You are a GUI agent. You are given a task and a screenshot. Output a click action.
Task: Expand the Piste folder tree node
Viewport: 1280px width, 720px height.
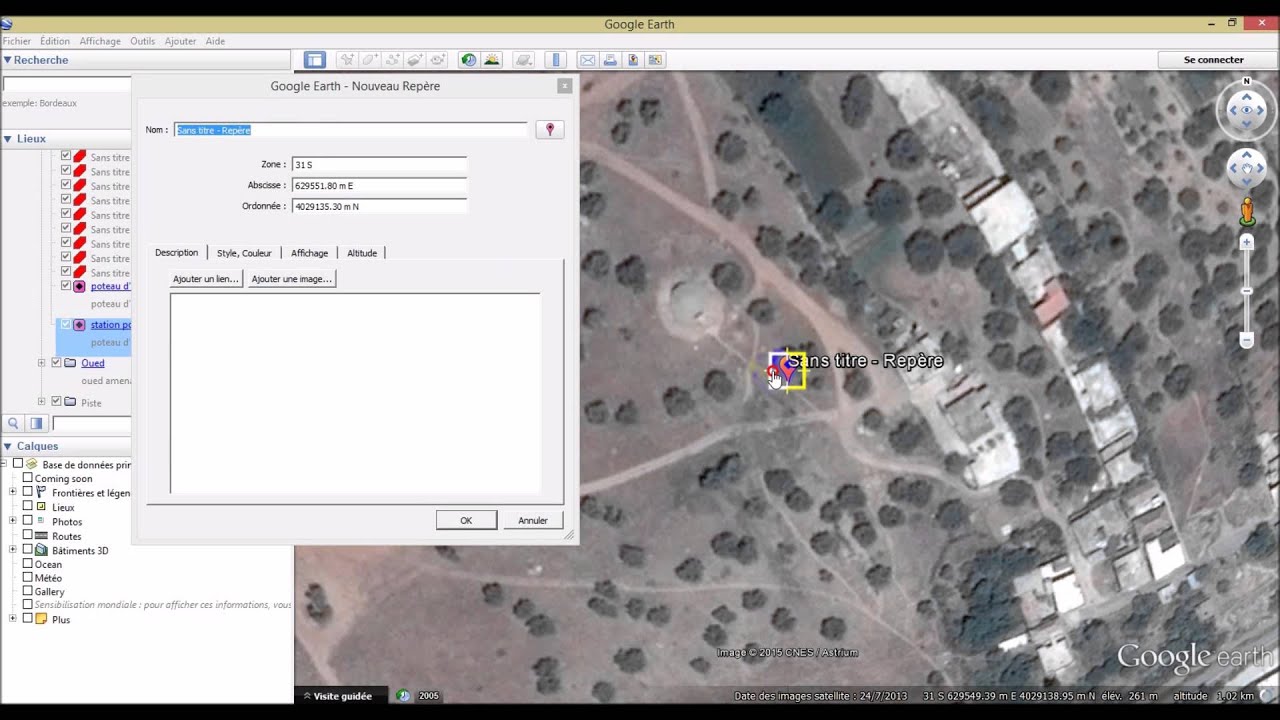coord(42,402)
